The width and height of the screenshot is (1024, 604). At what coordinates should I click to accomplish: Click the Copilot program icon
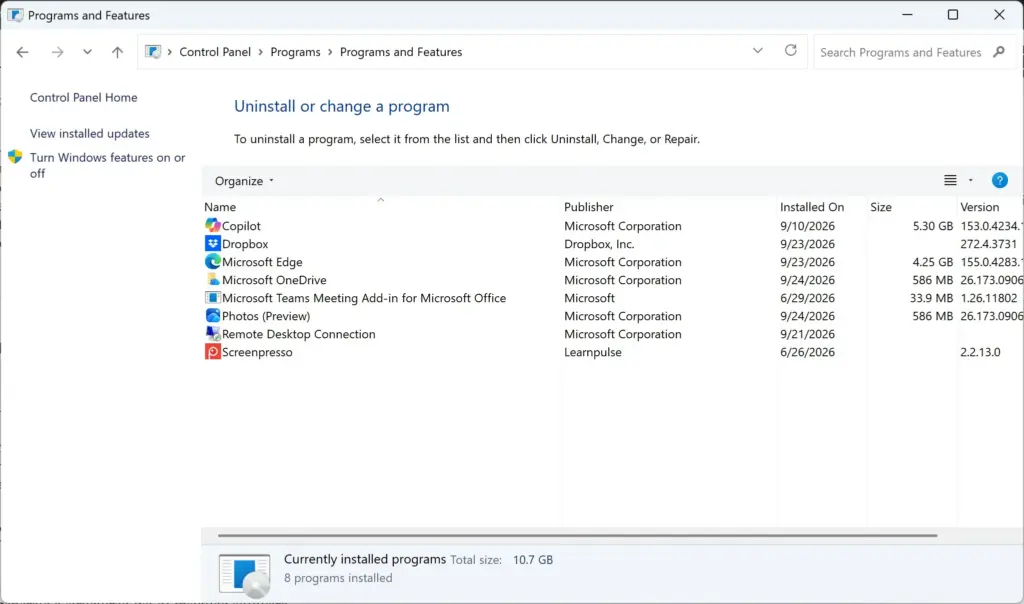point(212,225)
